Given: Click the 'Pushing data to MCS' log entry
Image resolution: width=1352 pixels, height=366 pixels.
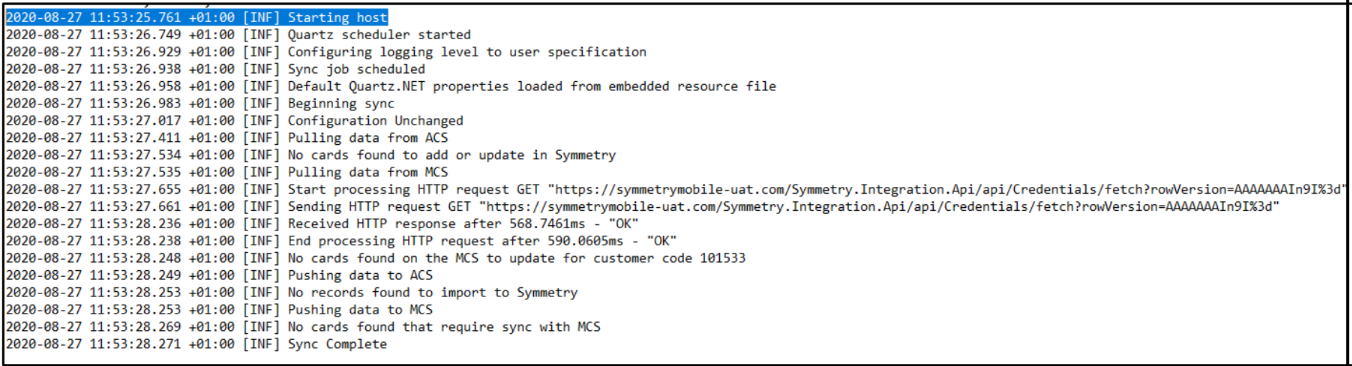Looking at the screenshot, I should (219, 310).
